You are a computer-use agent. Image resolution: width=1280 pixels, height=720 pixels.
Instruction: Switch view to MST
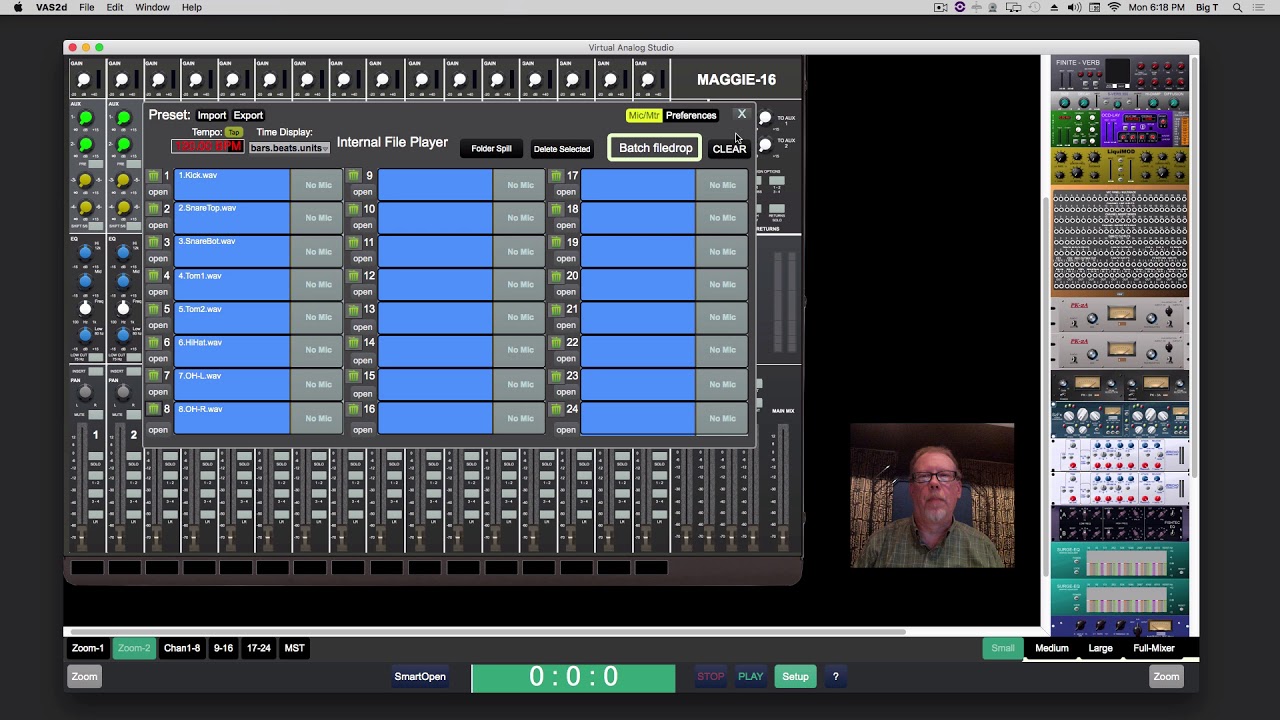pos(294,648)
